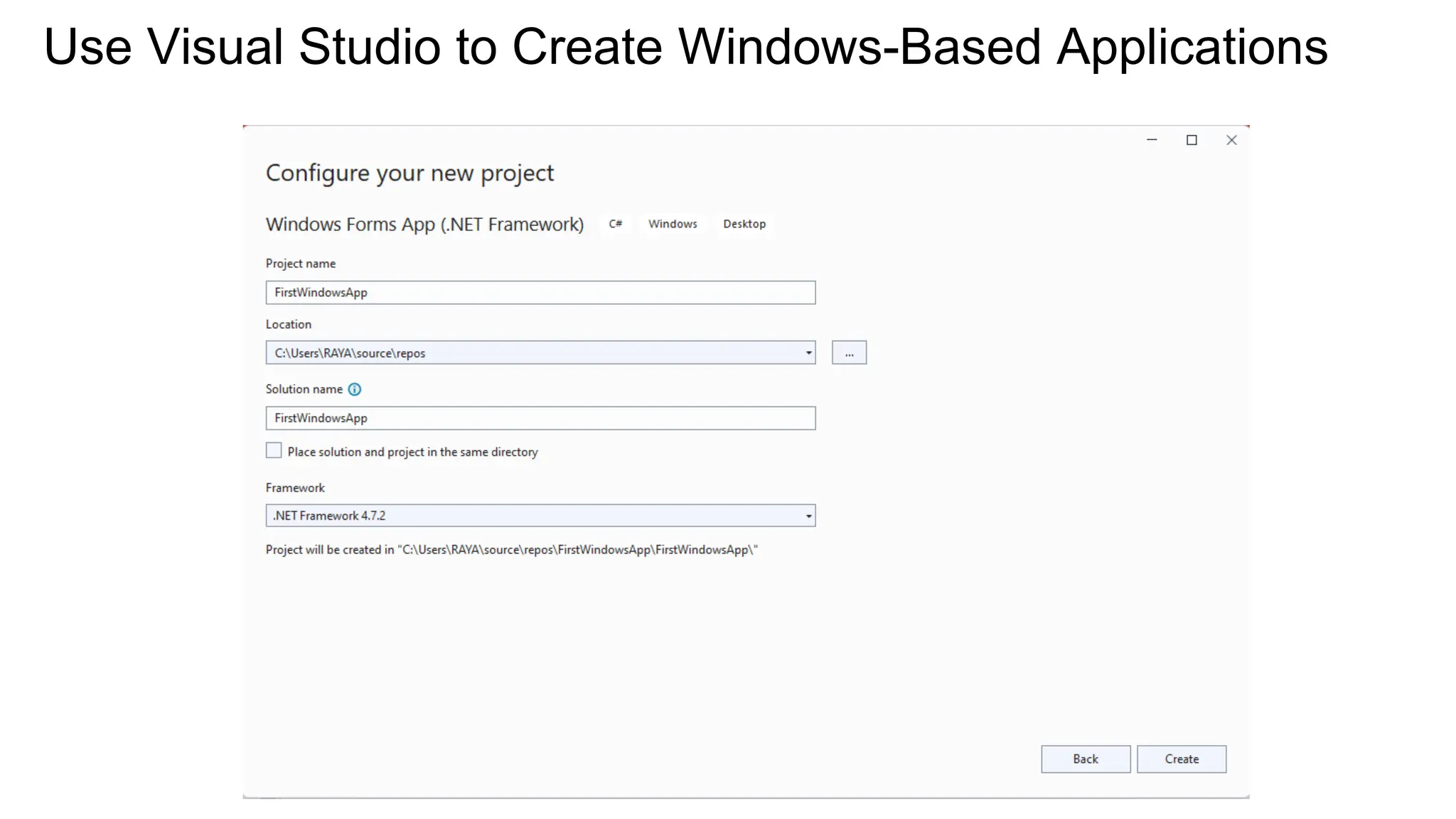Open the location browse ellipsis button
Viewport: 1456px width, 819px height.
(849, 353)
